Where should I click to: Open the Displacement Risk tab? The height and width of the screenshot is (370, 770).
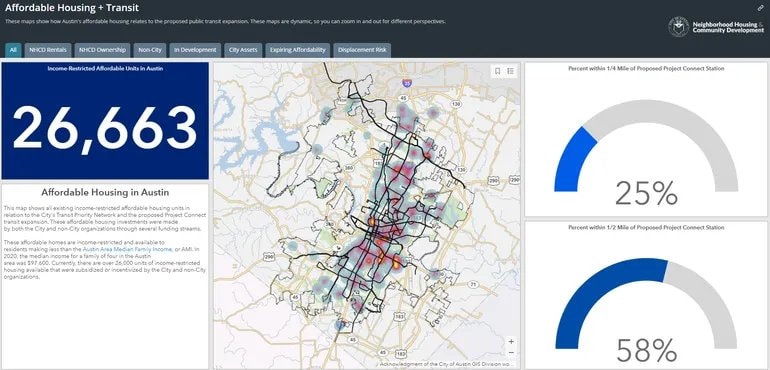tap(362, 50)
